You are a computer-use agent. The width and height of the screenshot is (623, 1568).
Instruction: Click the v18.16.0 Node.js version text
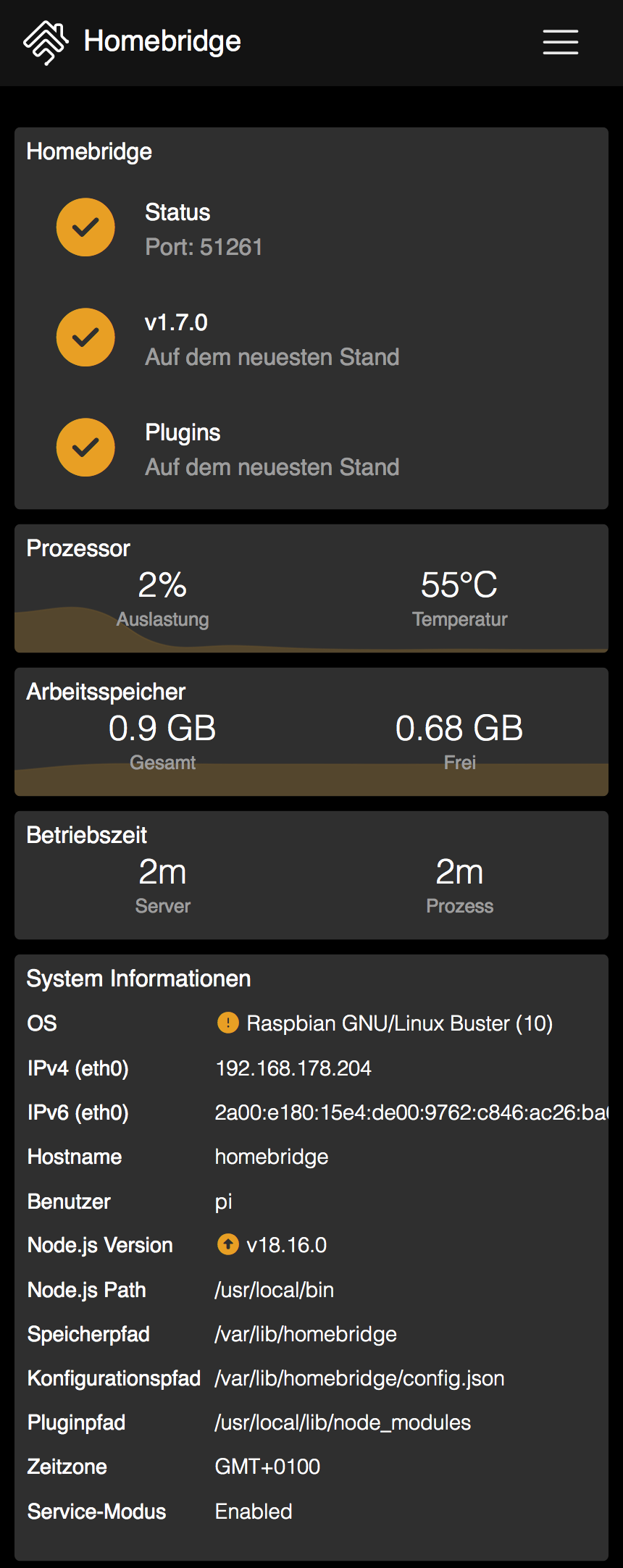coord(287,1245)
